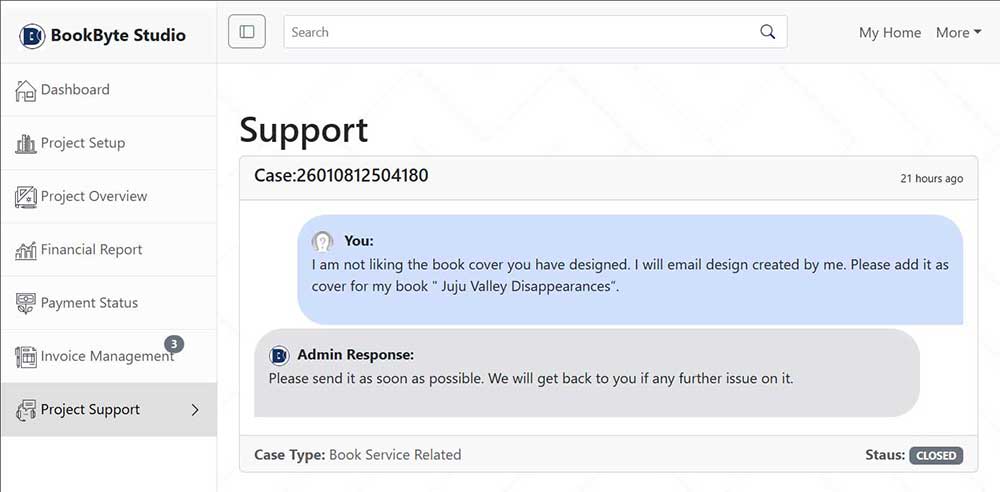Click the user avatar beside You
This screenshot has height=492, width=1000.
(322, 241)
